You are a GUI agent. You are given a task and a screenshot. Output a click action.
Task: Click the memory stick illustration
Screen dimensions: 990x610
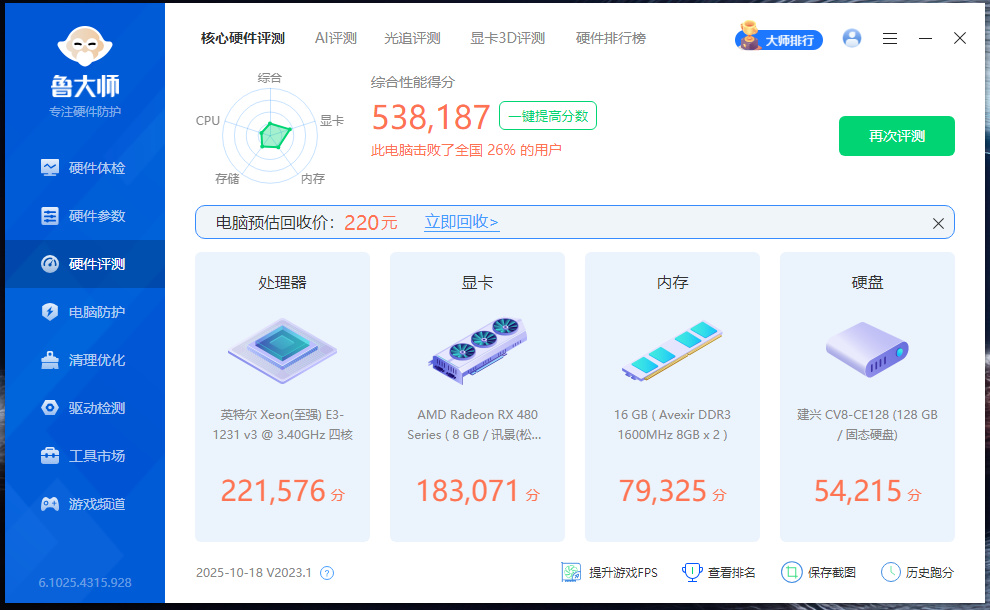[x=672, y=351]
